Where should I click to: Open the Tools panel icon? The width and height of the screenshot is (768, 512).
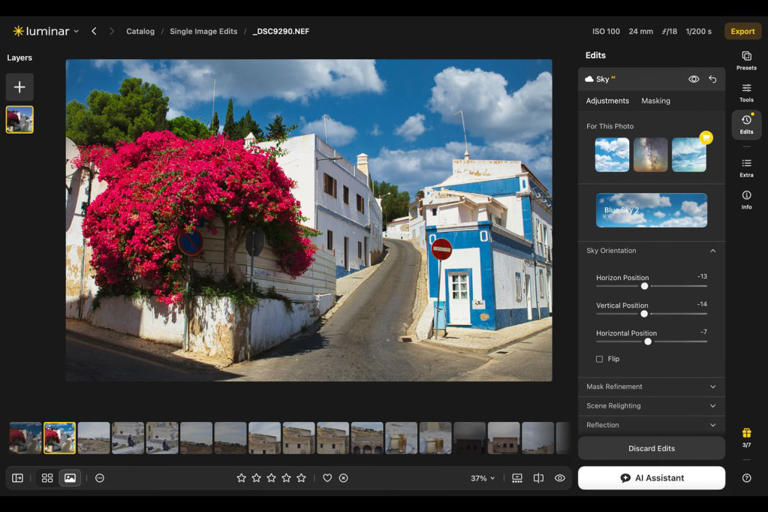click(x=746, y=92)
